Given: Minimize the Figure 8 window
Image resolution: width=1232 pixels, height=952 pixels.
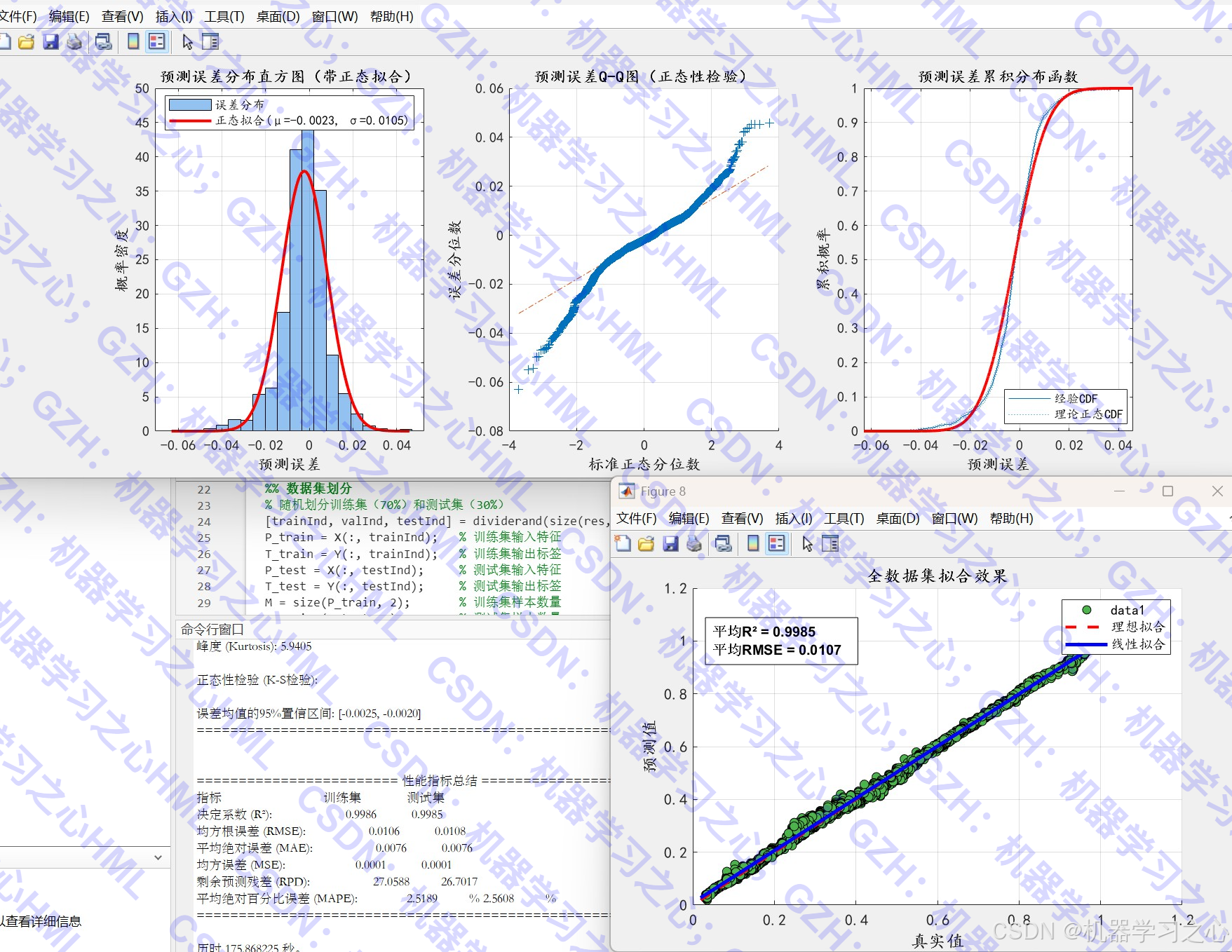Looking at the screenshot, I should tap(1119, 491).
